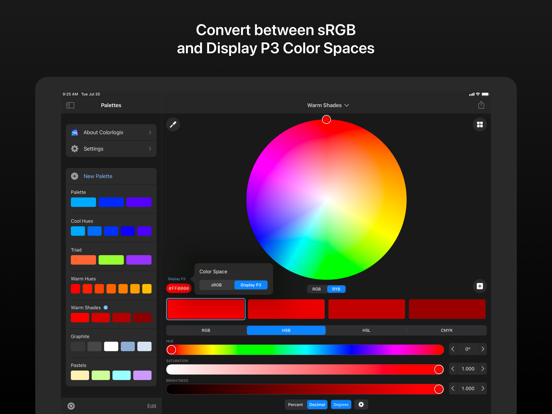This screenshot has width=552, height=414.
Task: Click the Wi-Fi icon in status bar
Action: pyautogui.click(x=478, y=94)
